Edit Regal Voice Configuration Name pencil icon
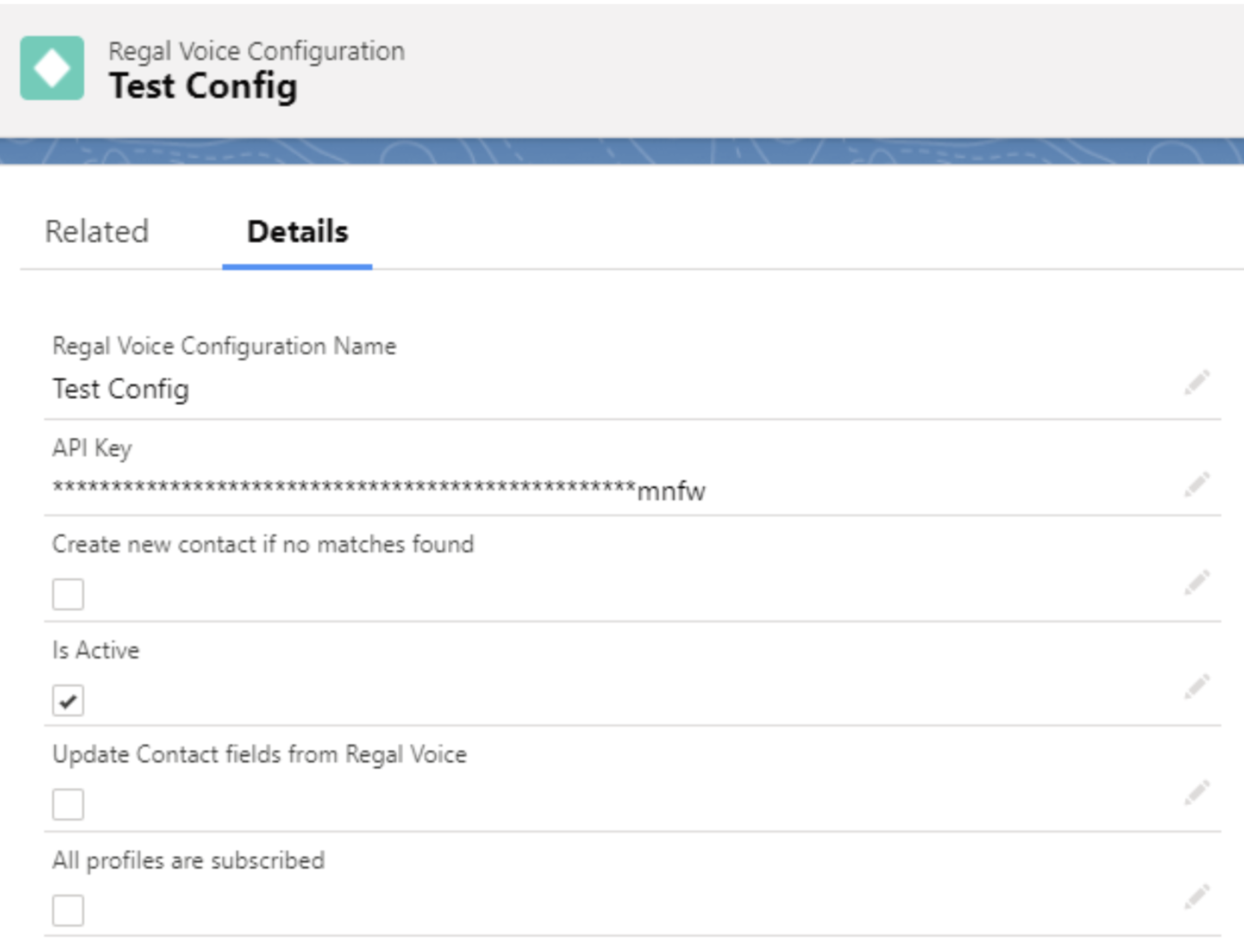The height and width of the screenshot is (952, 1244). click(x=1197, y=382)
